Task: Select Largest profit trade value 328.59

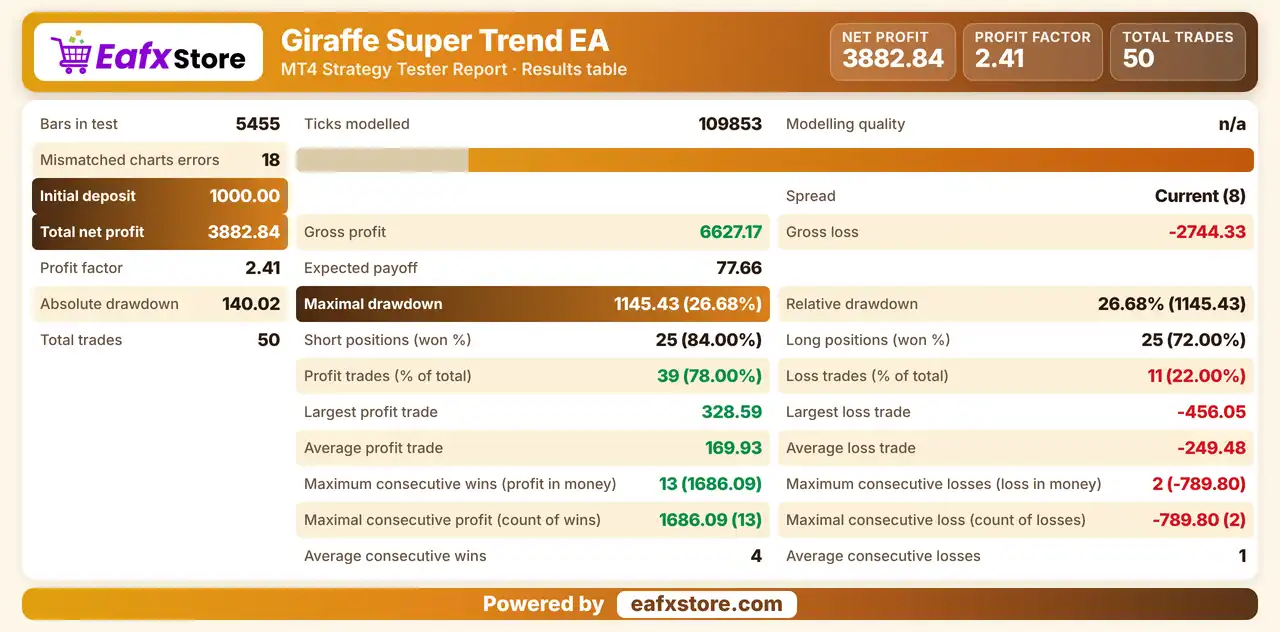Action: (x=732, y=412)
